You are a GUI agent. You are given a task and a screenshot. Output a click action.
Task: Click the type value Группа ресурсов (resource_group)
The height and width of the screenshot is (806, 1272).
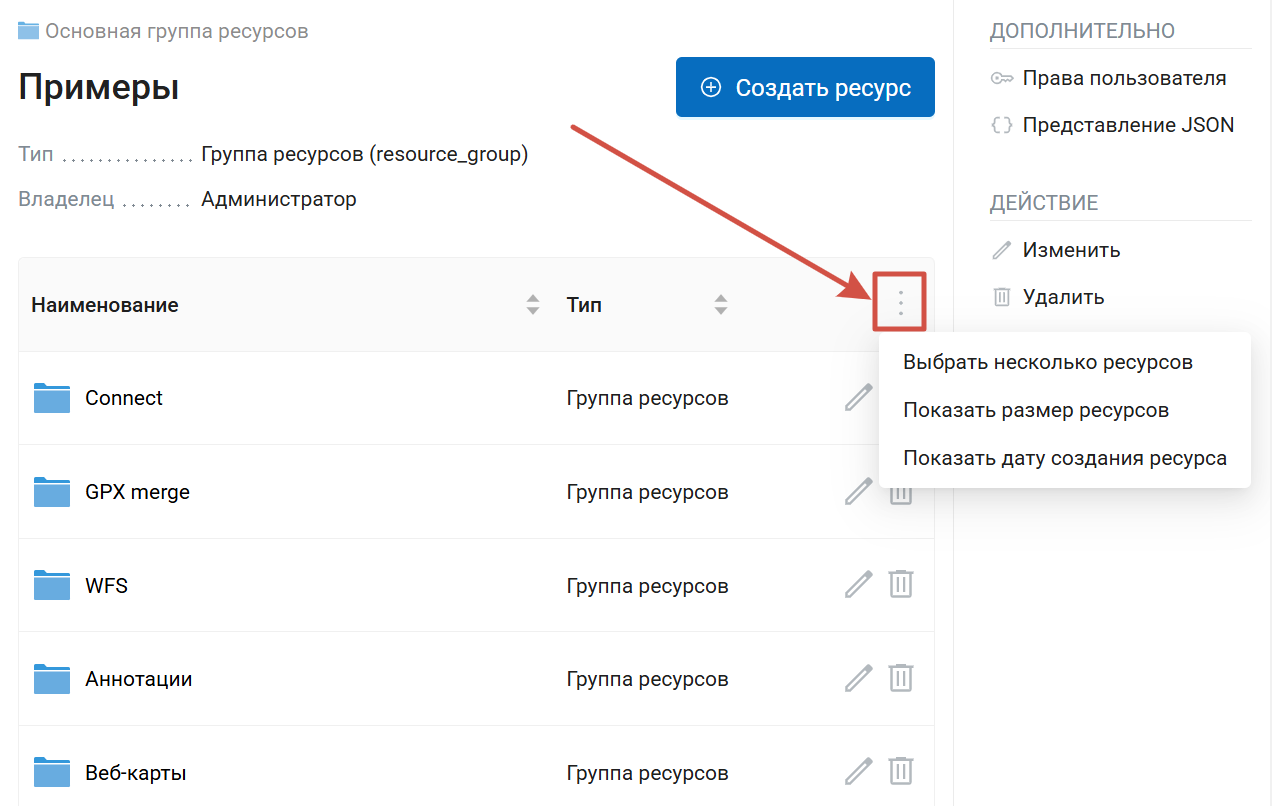tap(365, 155)
